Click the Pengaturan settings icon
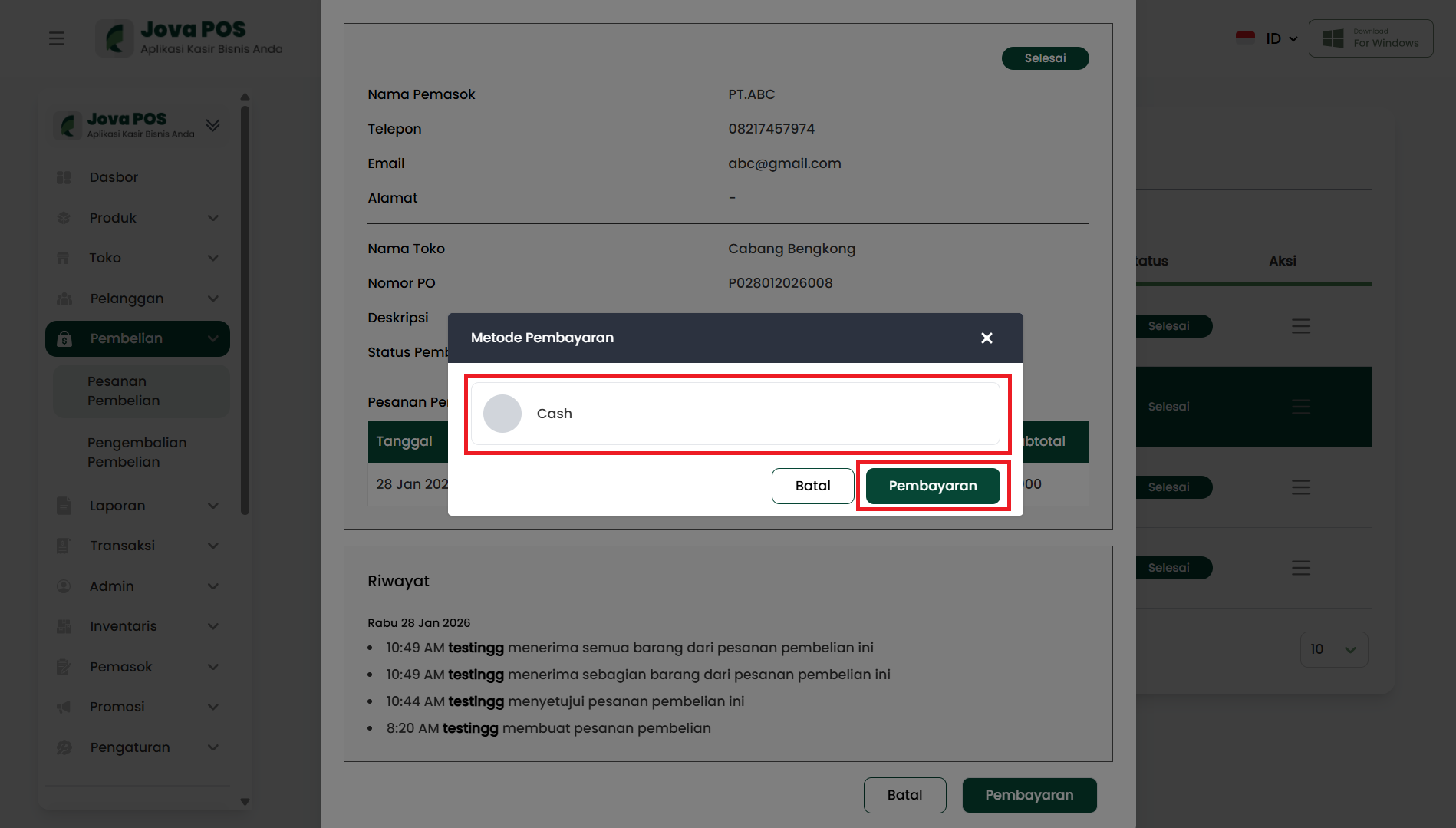The image size is (1456, 828). point(64,747)
